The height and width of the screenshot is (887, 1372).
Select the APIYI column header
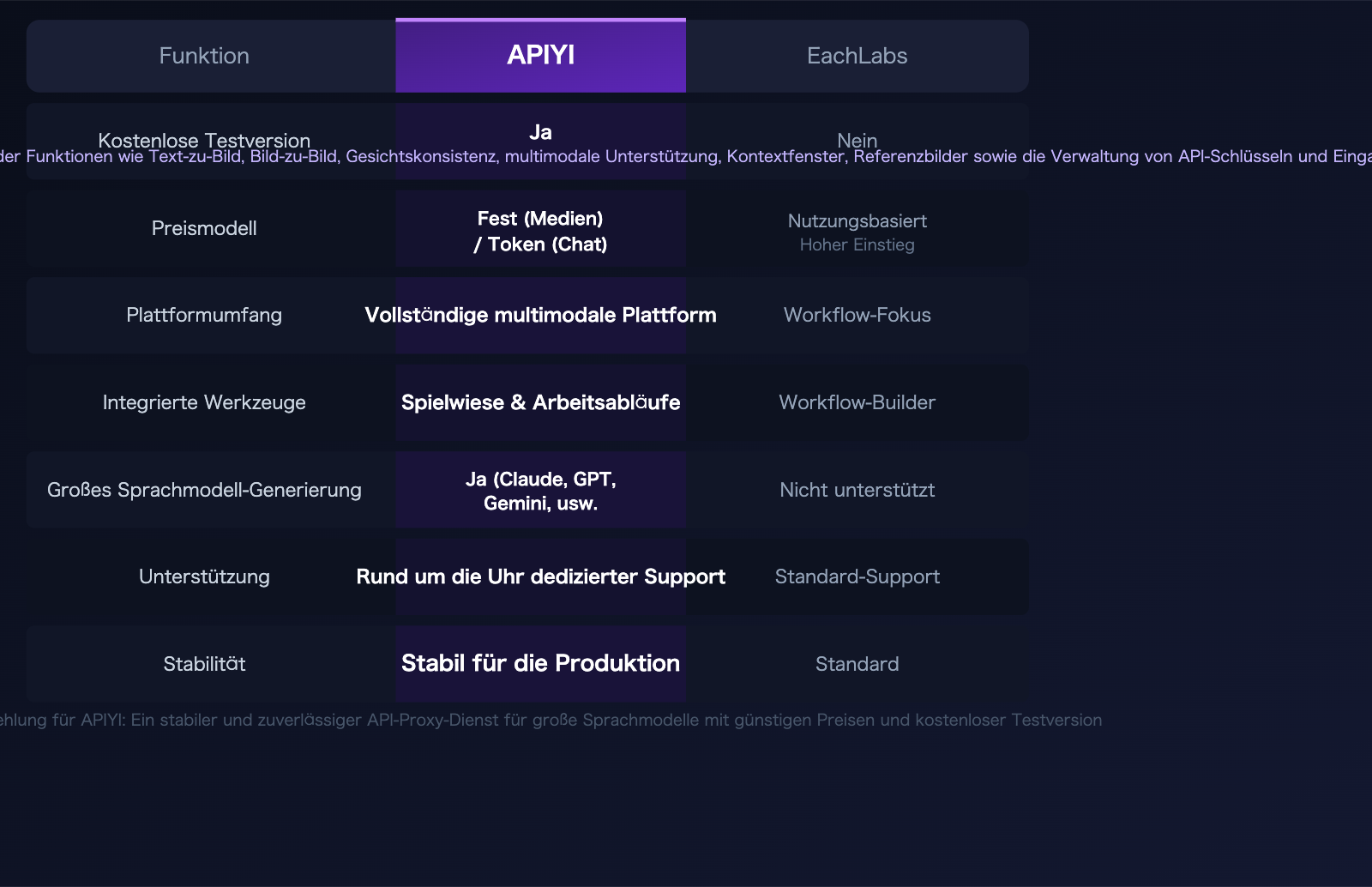pos(539,55)
